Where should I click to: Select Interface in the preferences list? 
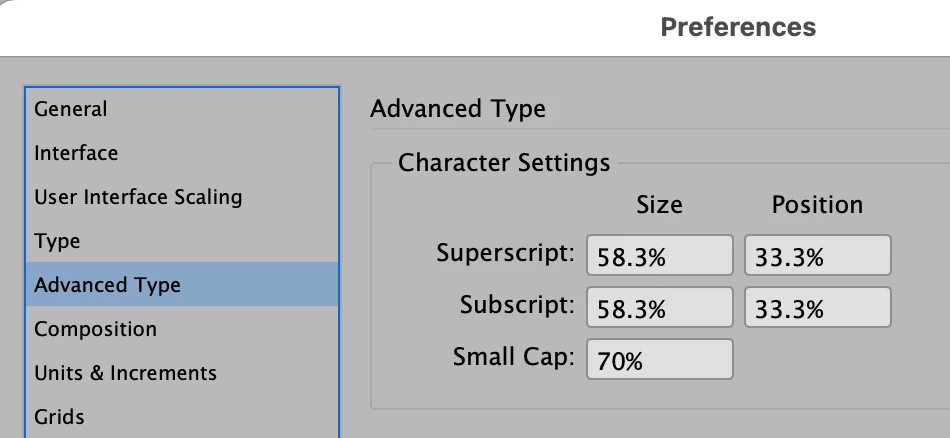point(182,153)
